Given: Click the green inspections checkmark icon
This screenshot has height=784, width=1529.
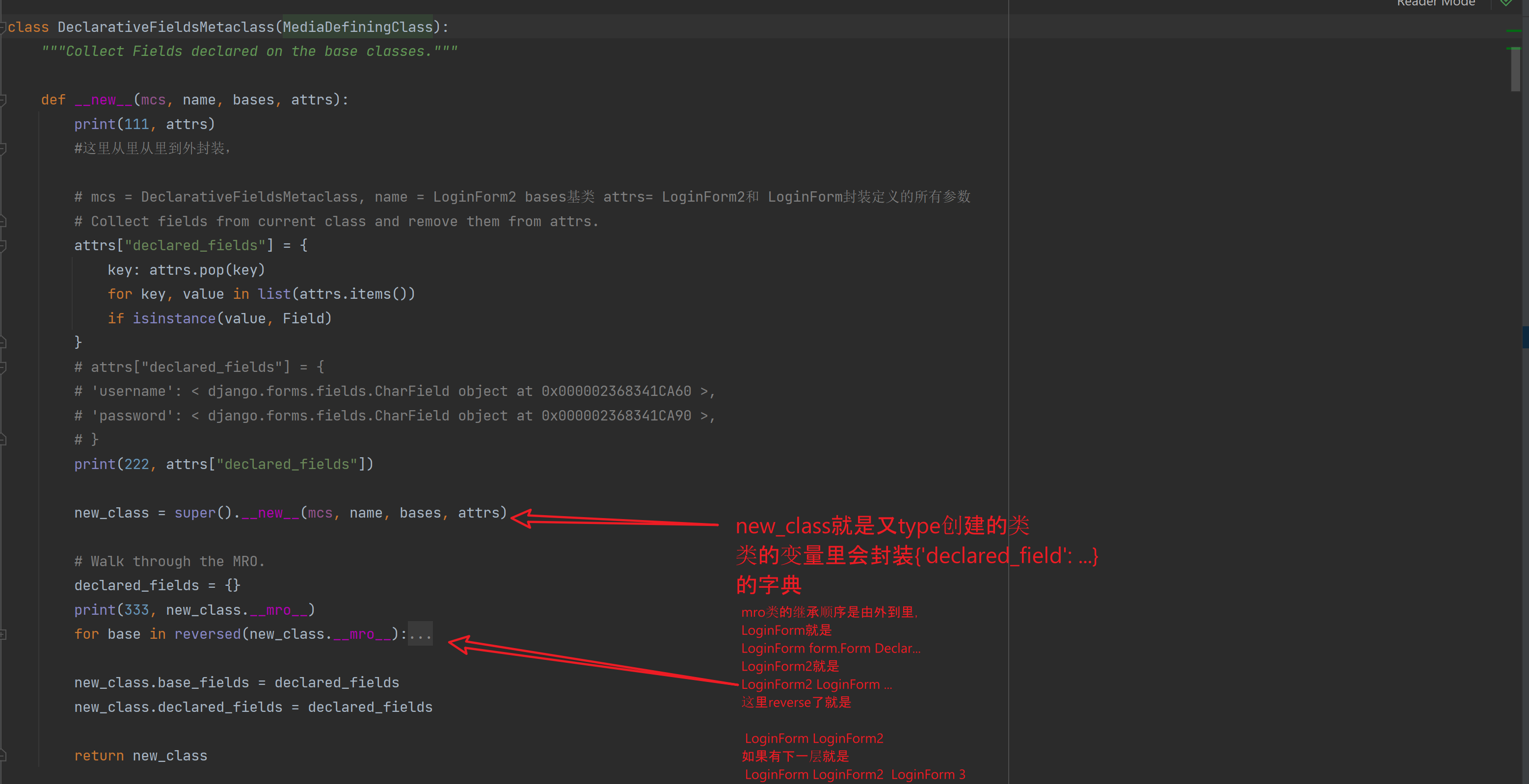Looking at the screenshot, I should [x=1506, y=3].
